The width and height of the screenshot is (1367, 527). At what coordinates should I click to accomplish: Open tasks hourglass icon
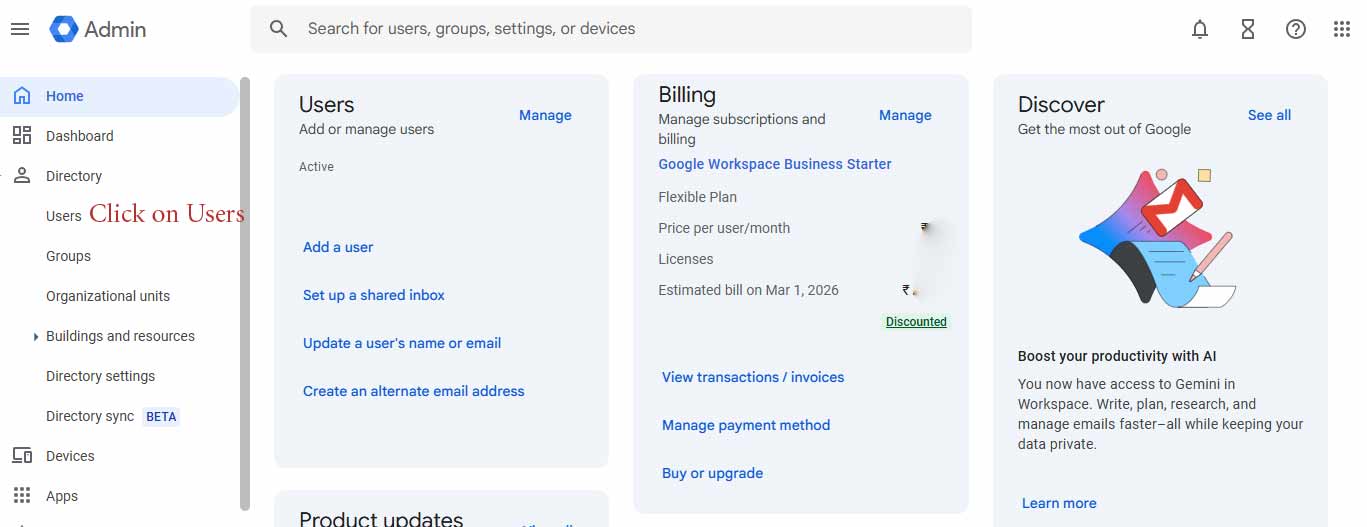coord(1248,29)
